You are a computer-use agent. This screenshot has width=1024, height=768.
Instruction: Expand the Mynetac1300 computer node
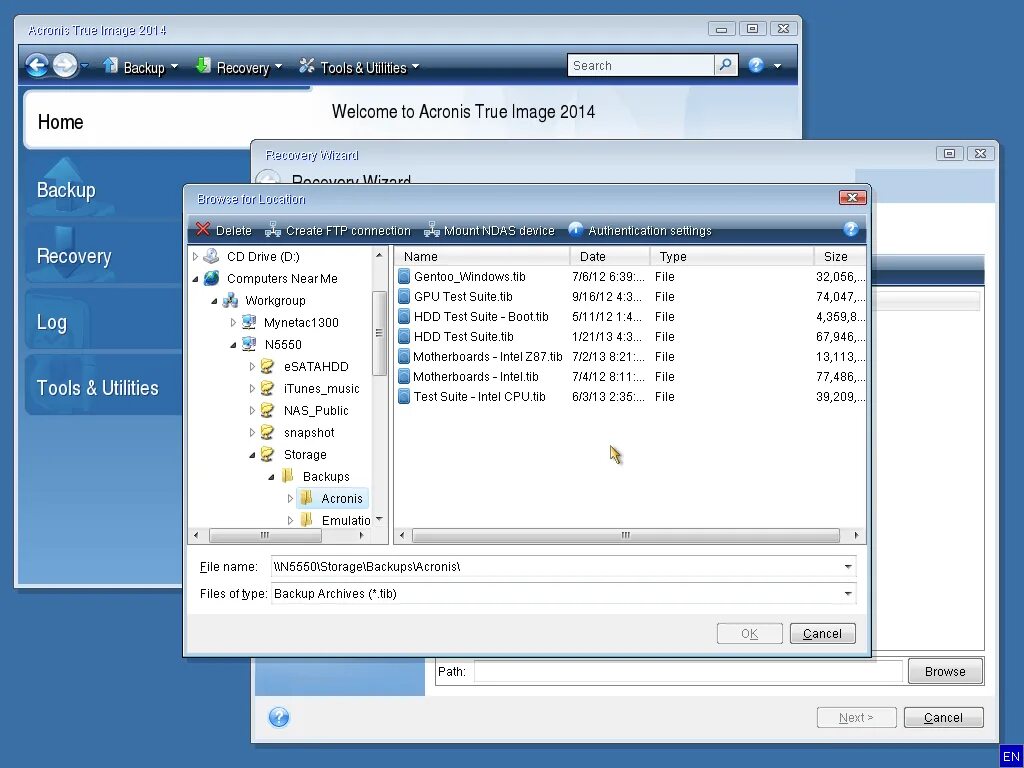[233, 323]
